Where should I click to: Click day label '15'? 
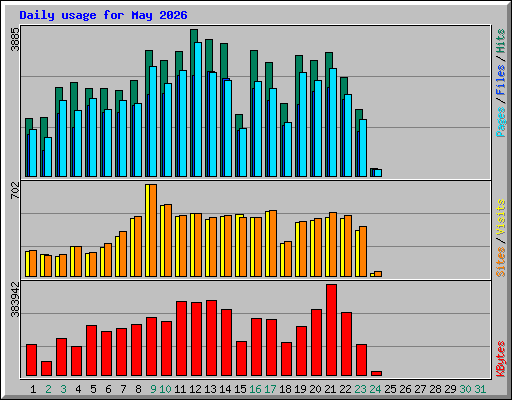240,389
